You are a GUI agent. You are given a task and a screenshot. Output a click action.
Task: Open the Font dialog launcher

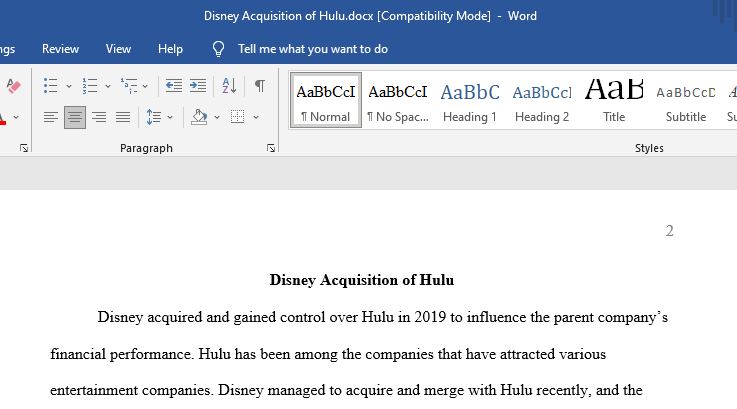point(24,149)
